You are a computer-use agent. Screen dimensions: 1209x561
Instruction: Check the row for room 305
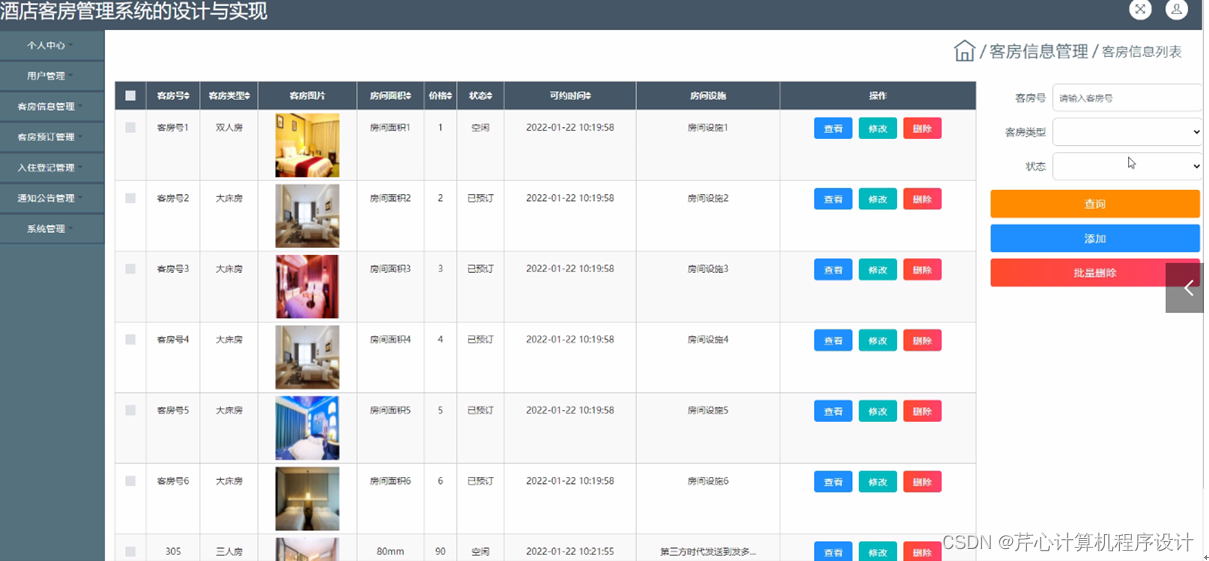130,552
